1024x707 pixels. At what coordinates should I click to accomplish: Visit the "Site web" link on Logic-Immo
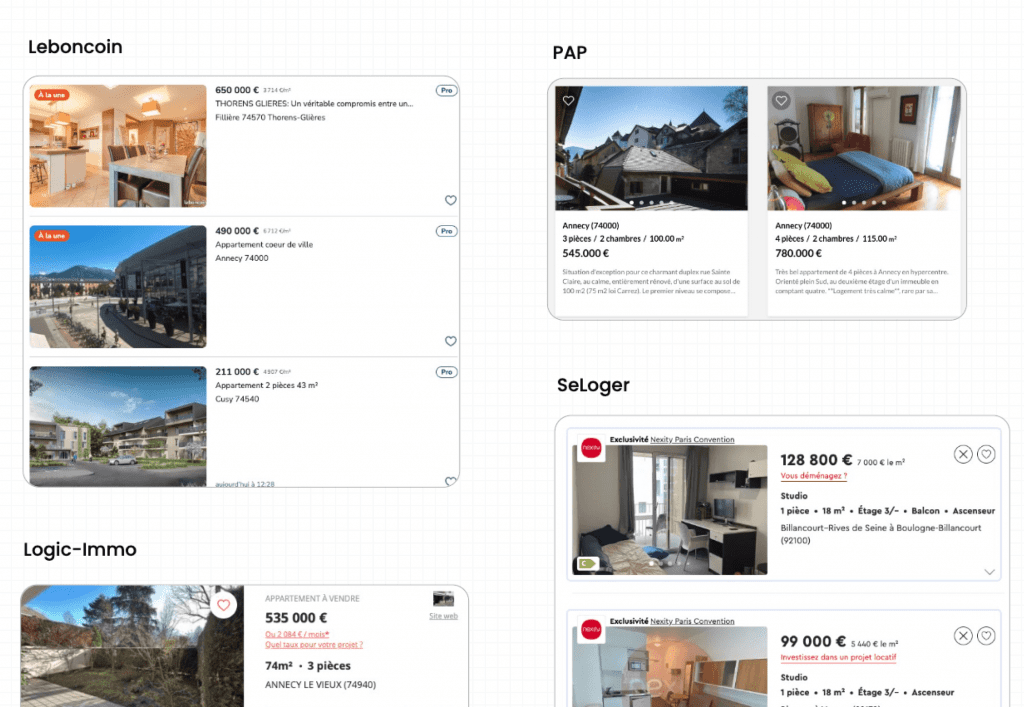coord(443,616)
